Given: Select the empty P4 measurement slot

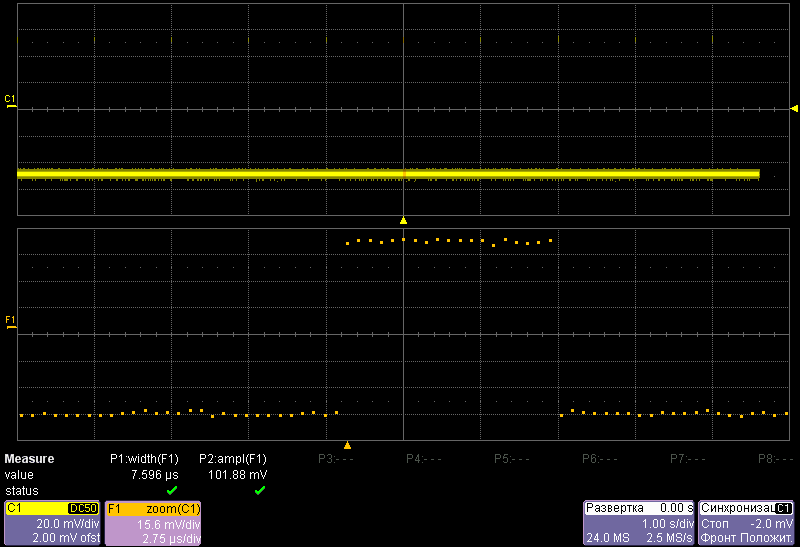Looking at the screenshot, I should (424, 459).
